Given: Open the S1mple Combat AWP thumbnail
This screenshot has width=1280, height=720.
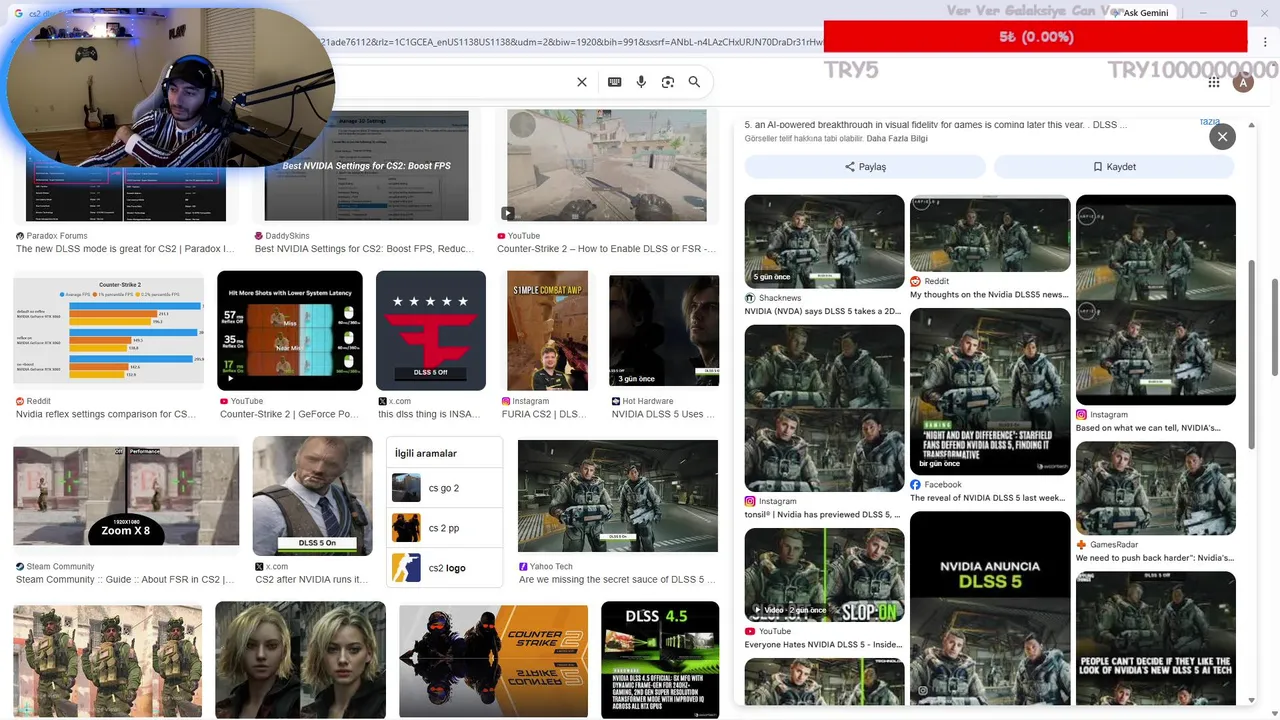Looking at the screenshot, I should [x=547, y=331].
